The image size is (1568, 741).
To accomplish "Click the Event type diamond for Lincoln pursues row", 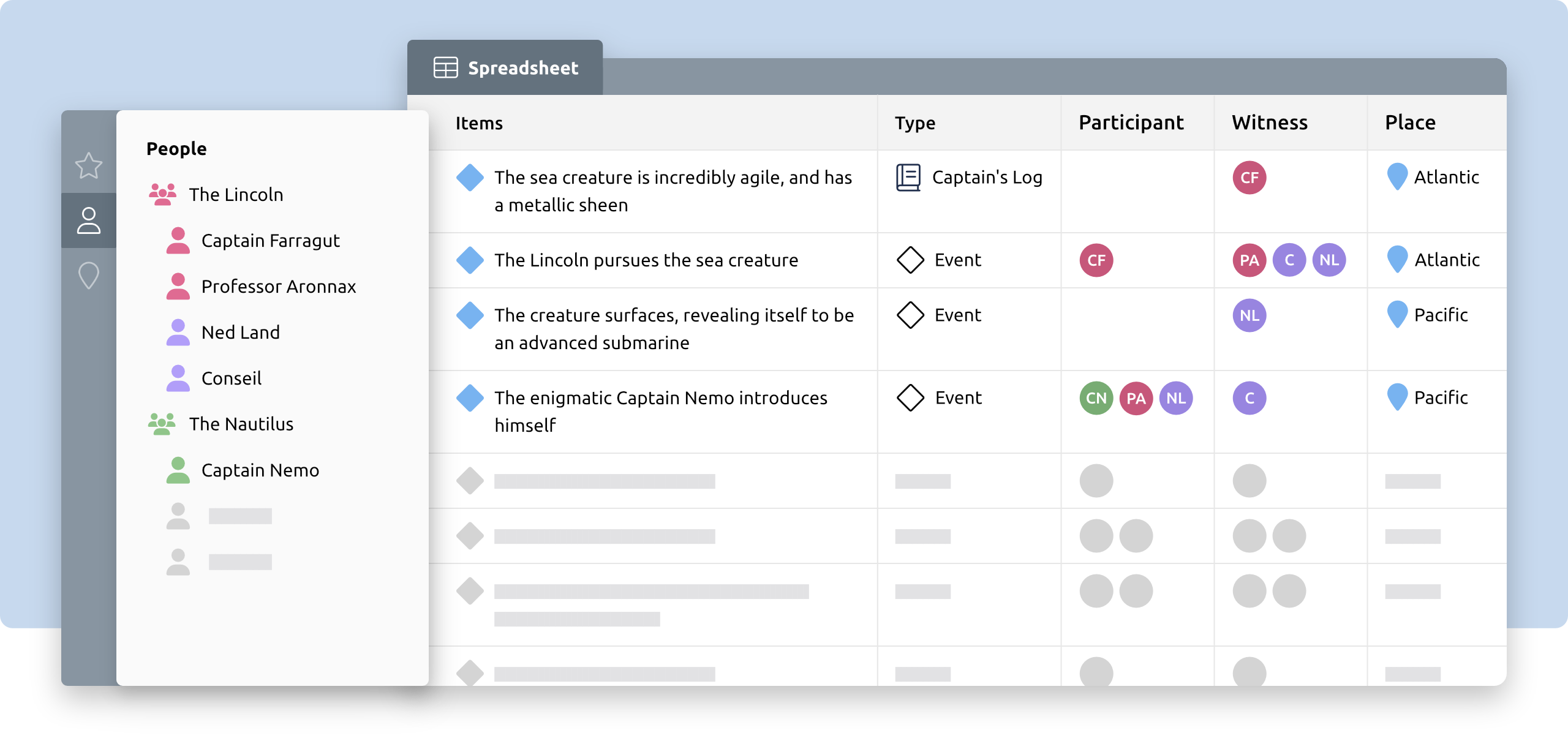I will coord(910,260).
